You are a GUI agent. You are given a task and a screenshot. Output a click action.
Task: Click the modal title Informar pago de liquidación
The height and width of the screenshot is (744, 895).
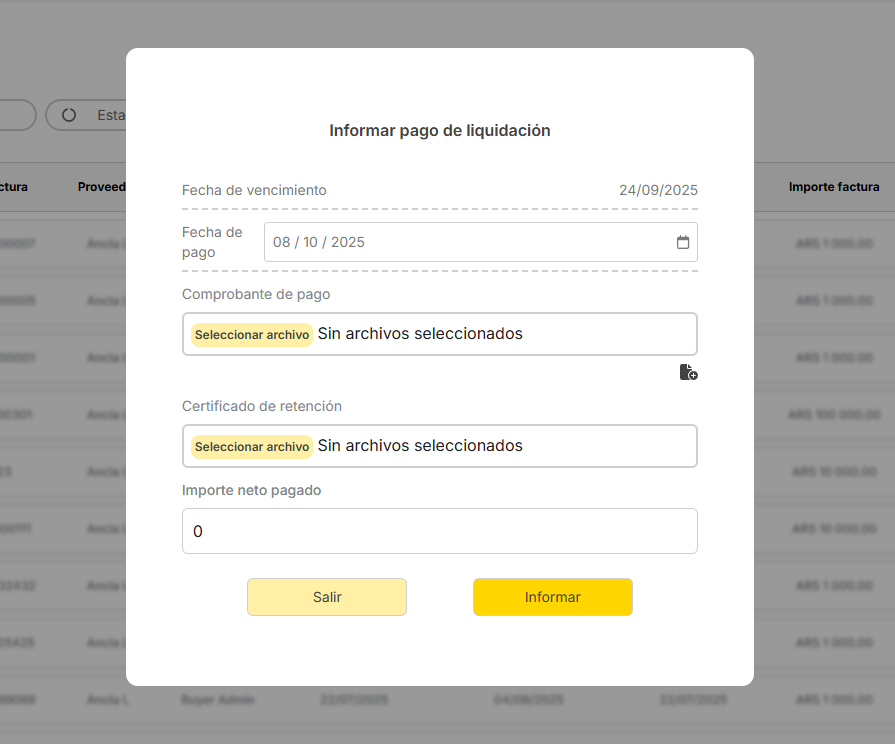pyautogui.click(x=439, y=131)
